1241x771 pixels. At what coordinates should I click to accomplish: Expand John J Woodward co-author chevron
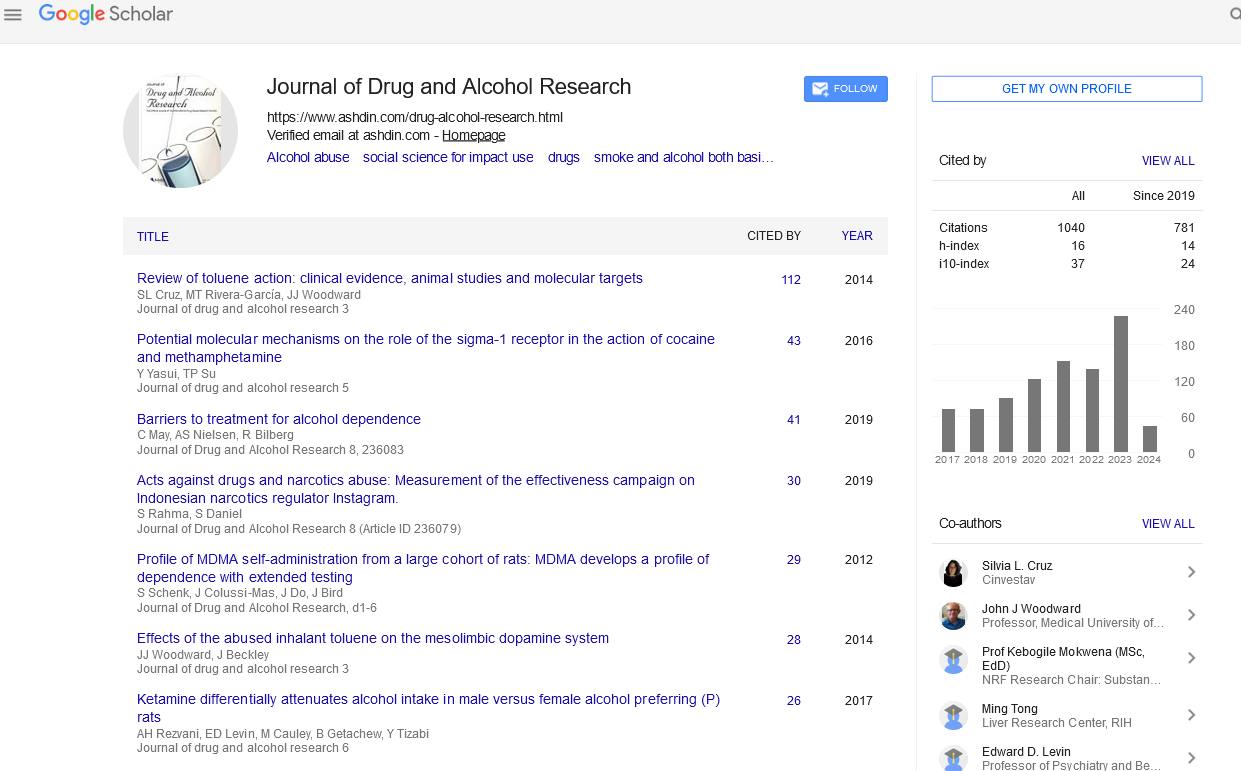[1191, 615]
